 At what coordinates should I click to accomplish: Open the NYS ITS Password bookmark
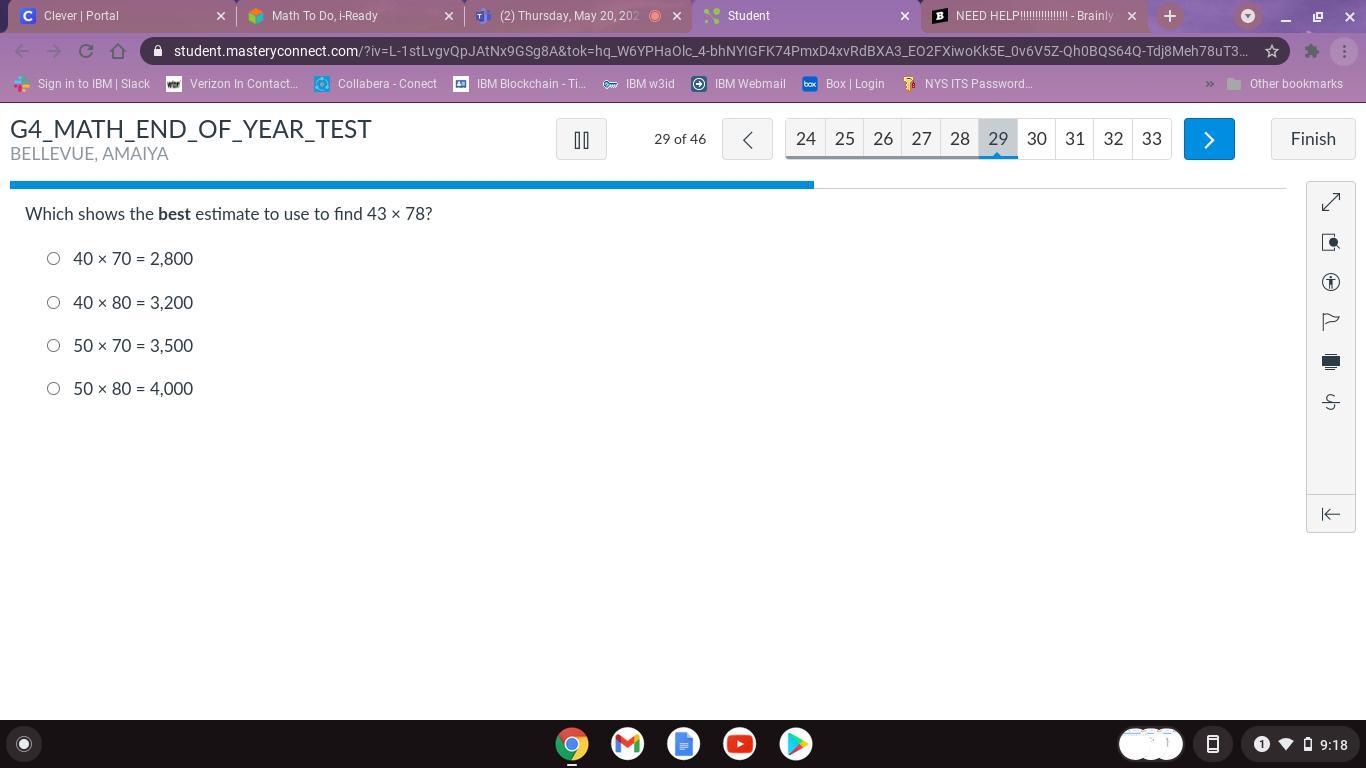point(967,84)
